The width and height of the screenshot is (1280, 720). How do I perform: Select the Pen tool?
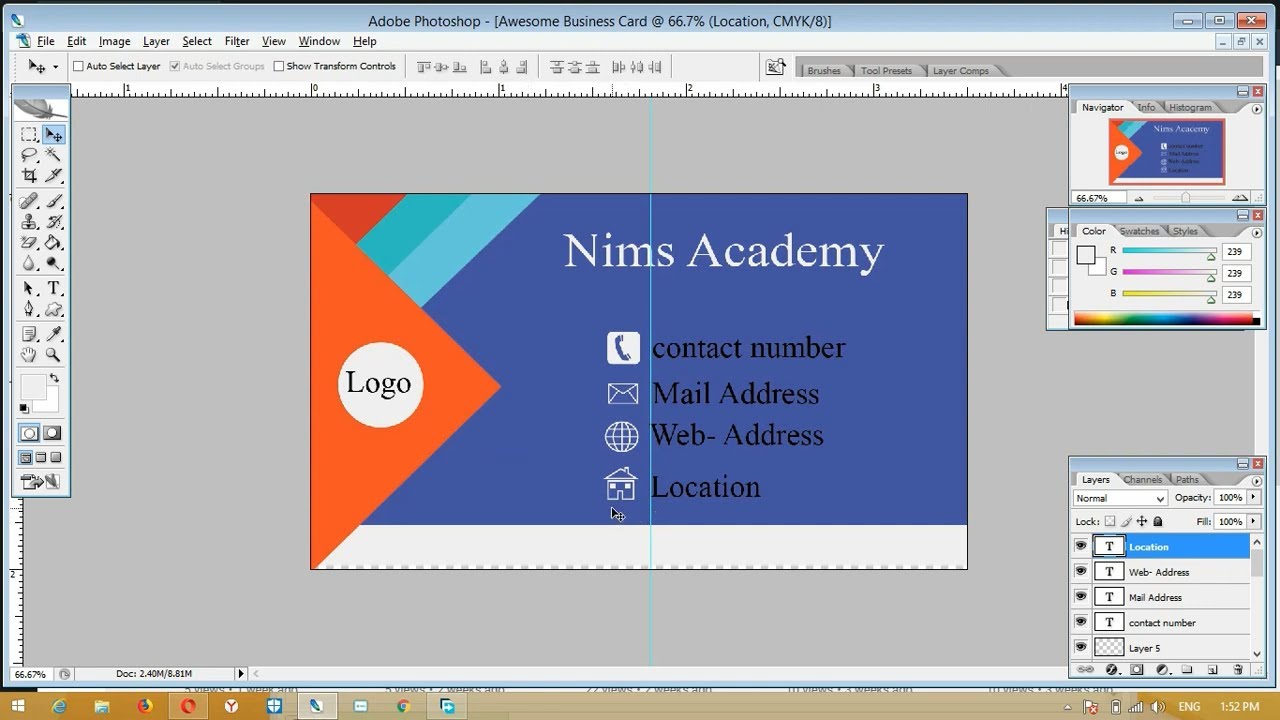29,309
